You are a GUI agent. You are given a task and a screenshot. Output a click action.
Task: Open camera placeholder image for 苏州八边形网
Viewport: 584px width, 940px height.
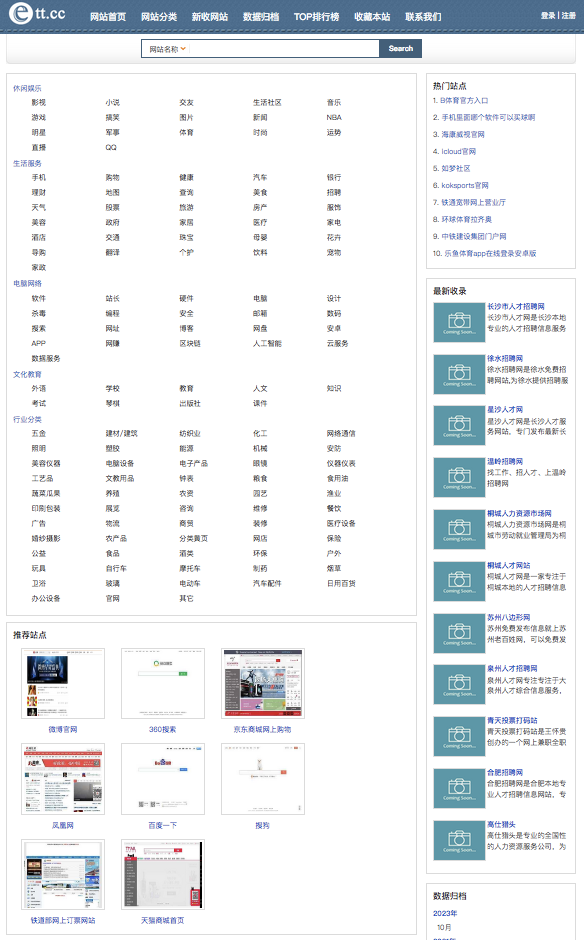459,633
